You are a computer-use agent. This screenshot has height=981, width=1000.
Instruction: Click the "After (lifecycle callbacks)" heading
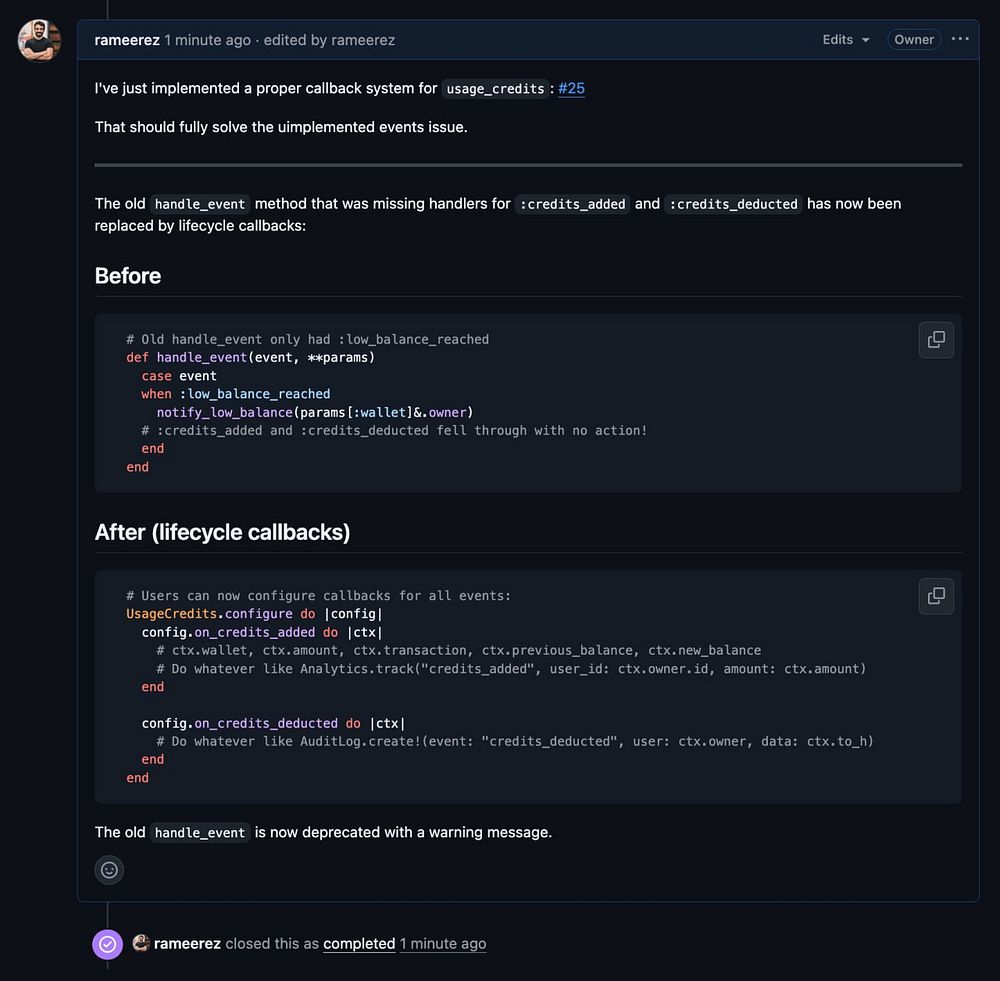click(x=222, y=532)
